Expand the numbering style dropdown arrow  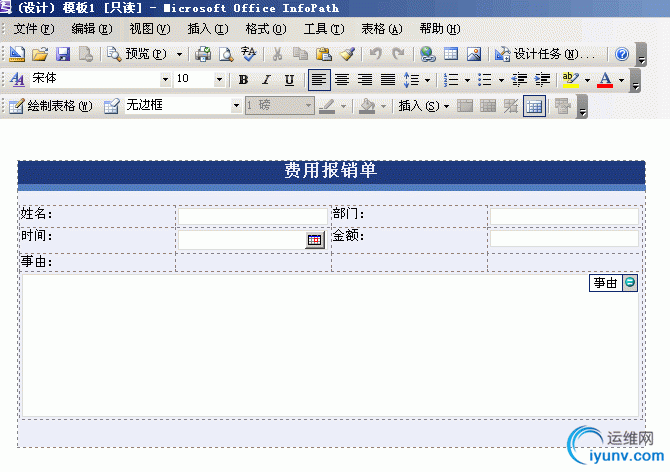pos(467,80)
